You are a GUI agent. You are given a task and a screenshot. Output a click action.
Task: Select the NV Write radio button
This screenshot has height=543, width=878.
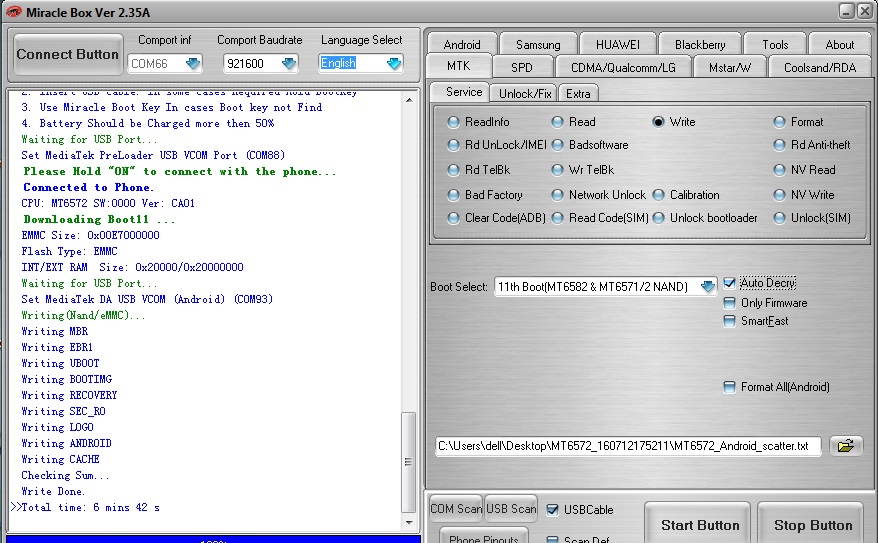pos(779,195)
